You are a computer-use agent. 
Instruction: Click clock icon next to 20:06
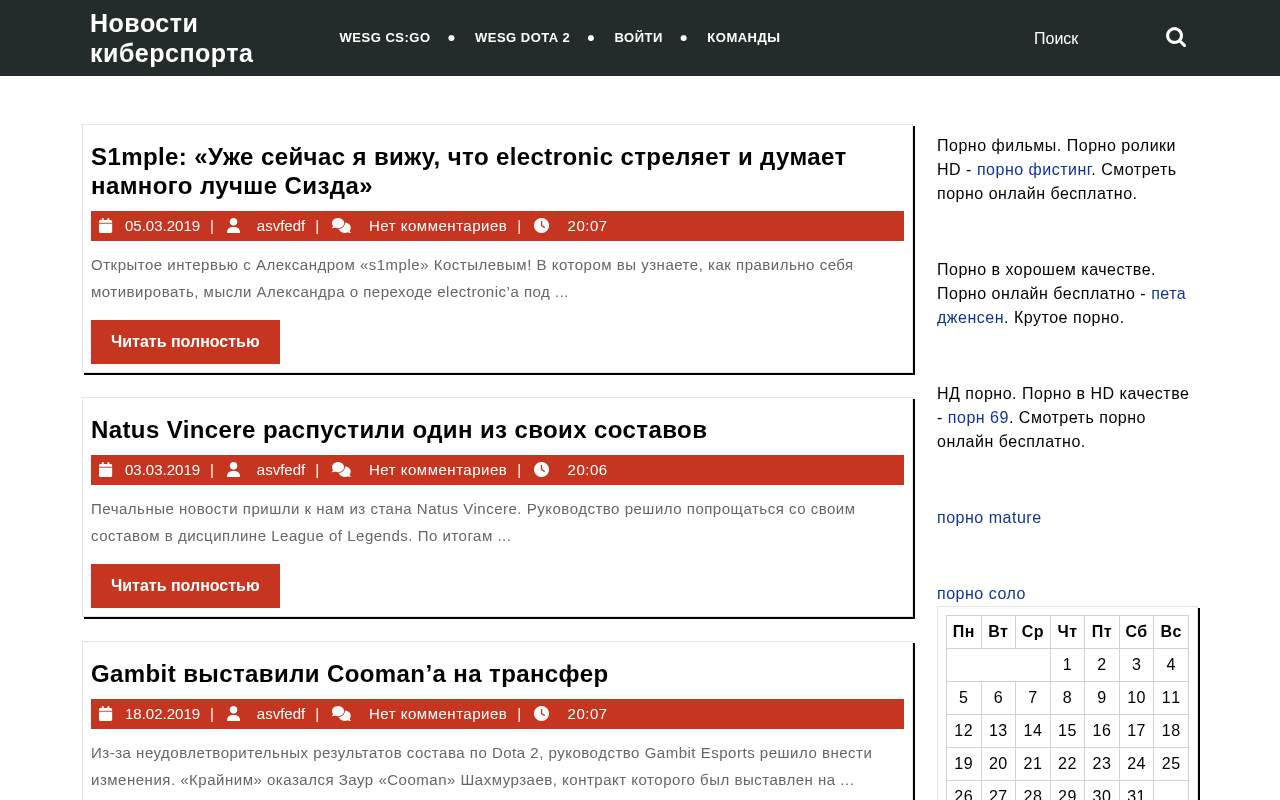pos(541,470)
